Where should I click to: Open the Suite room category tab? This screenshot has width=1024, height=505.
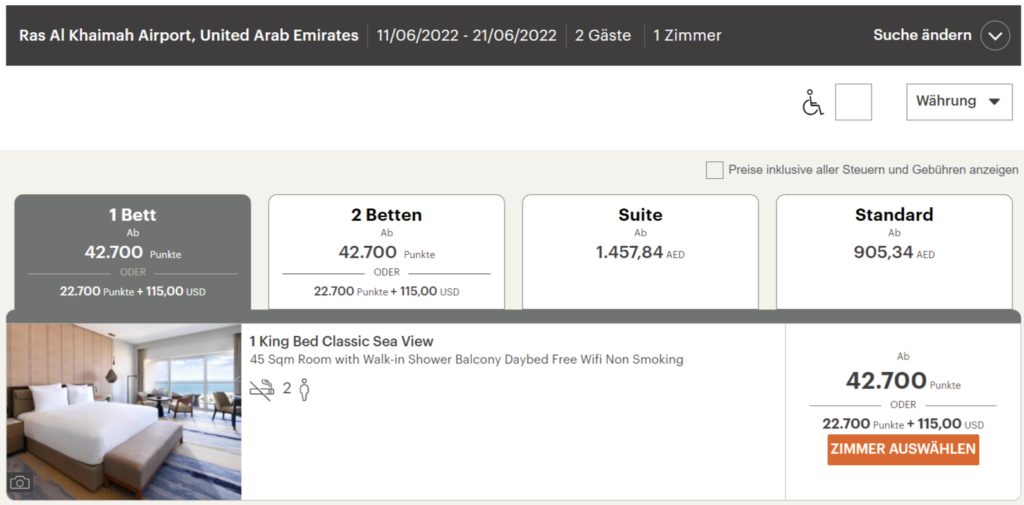pyautogui.click(x=640, y=252)
